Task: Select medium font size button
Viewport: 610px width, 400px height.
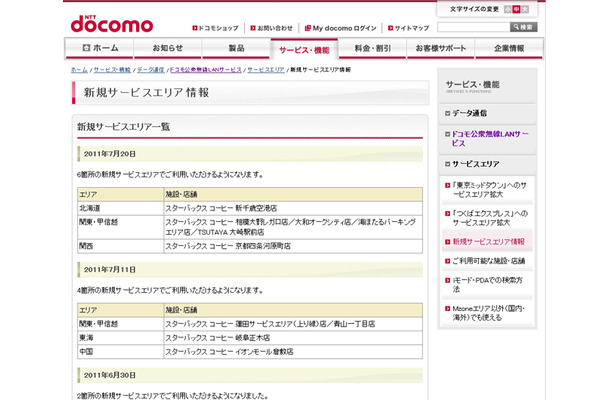Action: (516, 9)
